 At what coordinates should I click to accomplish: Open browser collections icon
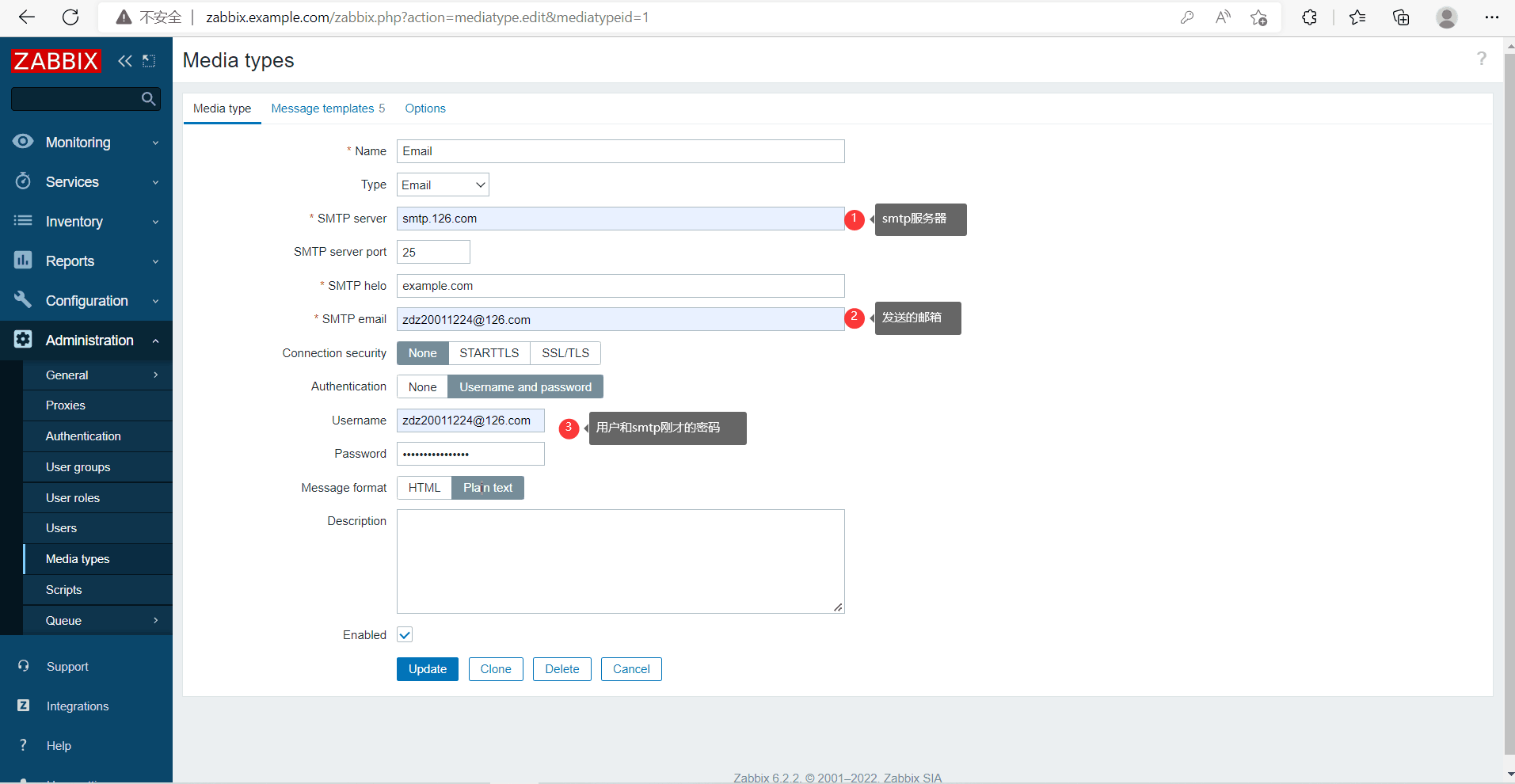1401,17
